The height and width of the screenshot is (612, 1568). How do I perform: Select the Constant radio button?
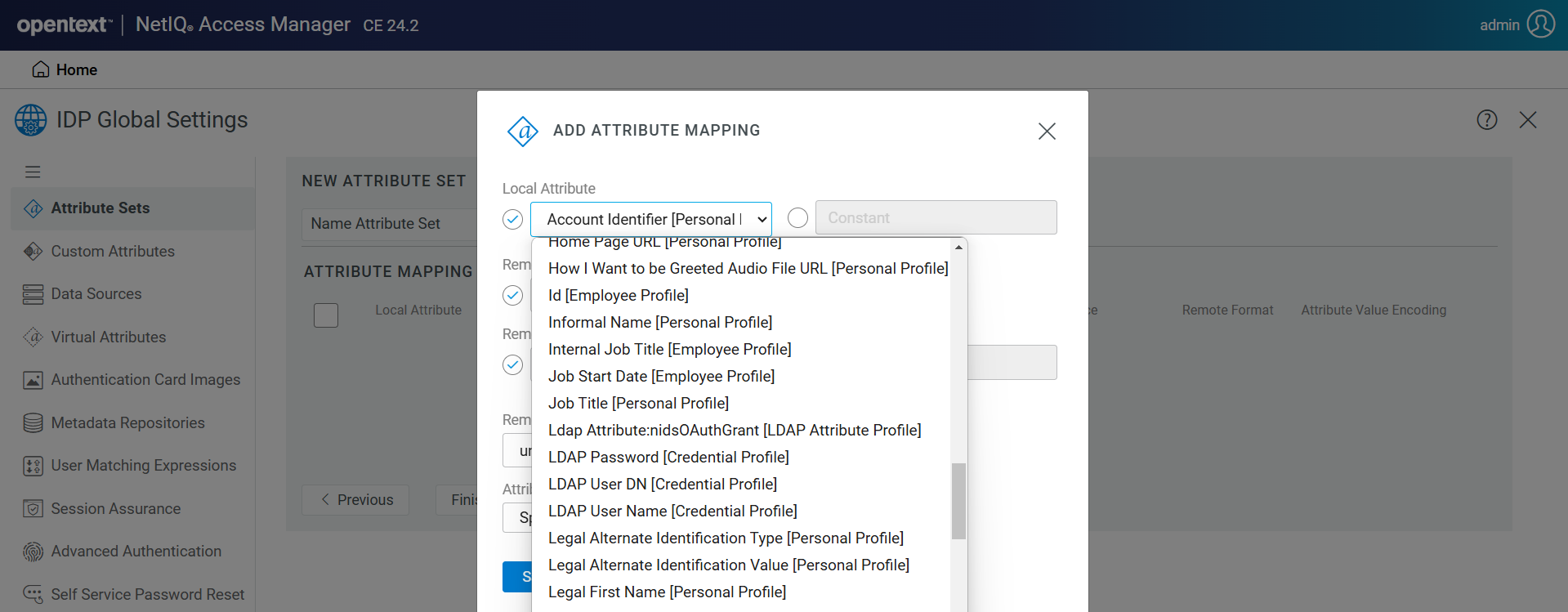(x=797, y=217)
